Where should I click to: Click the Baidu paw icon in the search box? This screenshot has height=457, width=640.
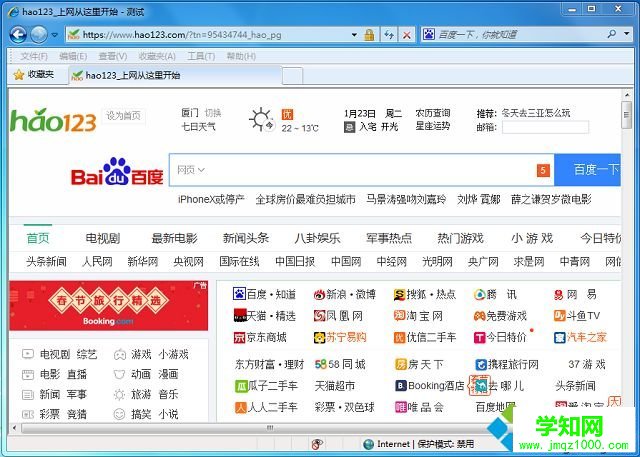[x=429, y=34]
